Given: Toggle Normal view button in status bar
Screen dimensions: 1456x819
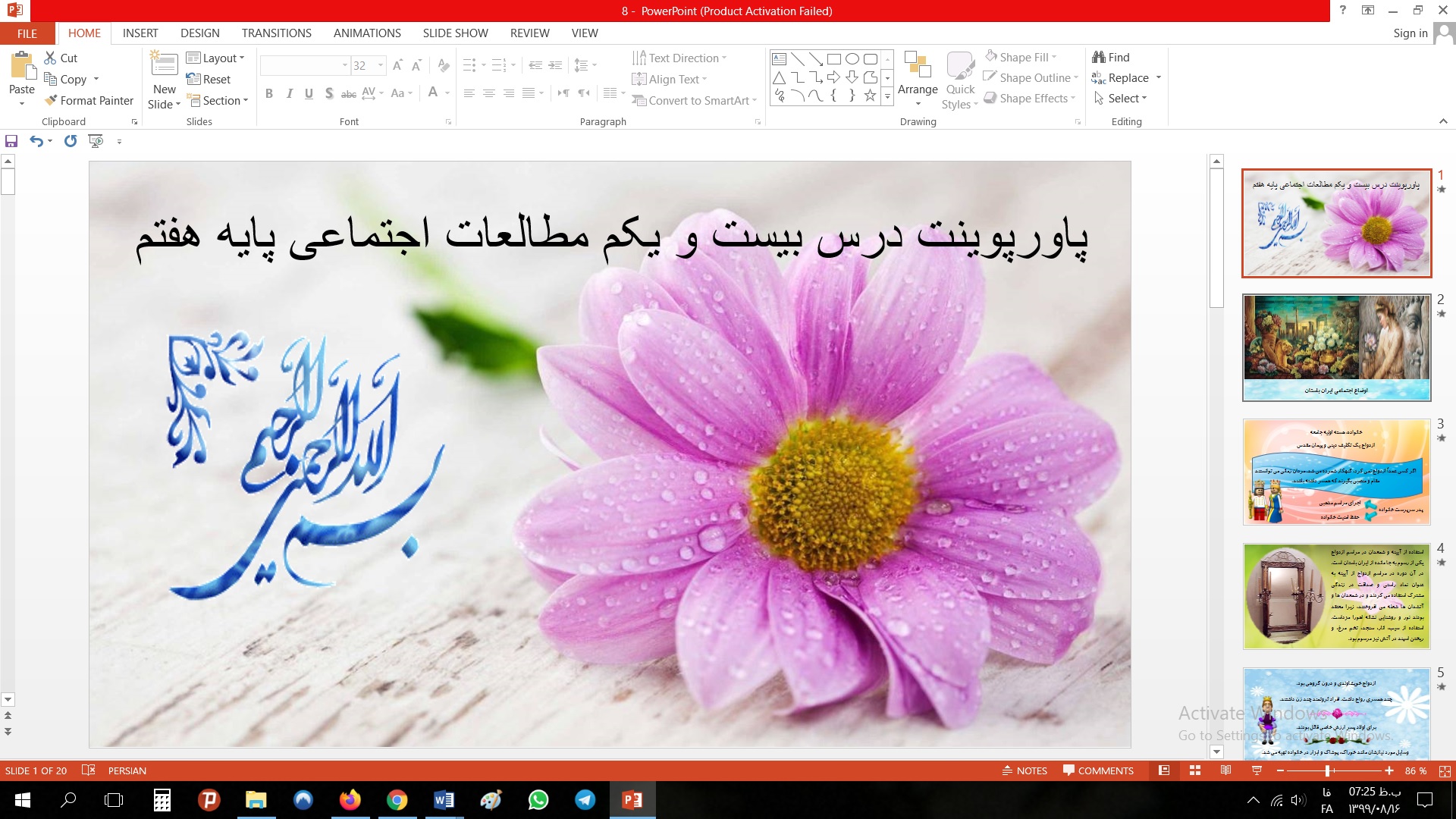Looking at the screenshot, I should [1164, 770].
